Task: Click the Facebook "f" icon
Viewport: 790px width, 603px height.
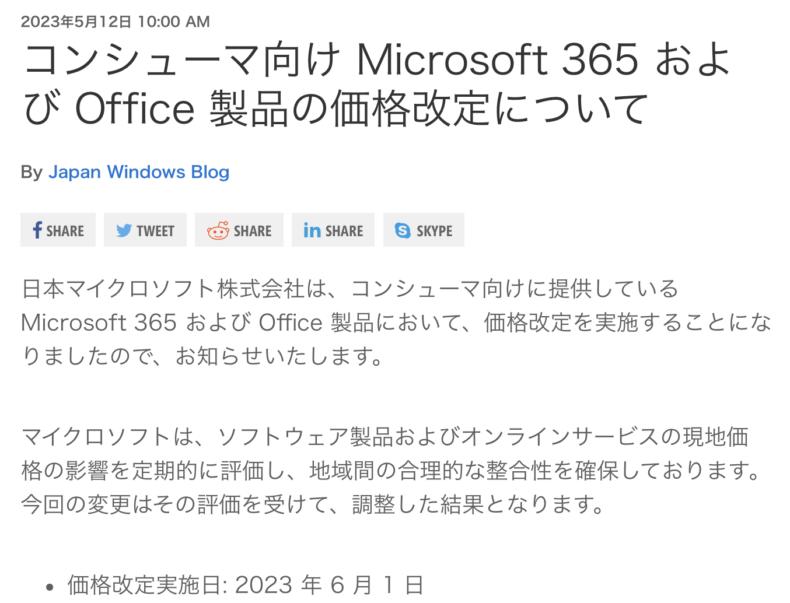Action: [x=37, y=230]
